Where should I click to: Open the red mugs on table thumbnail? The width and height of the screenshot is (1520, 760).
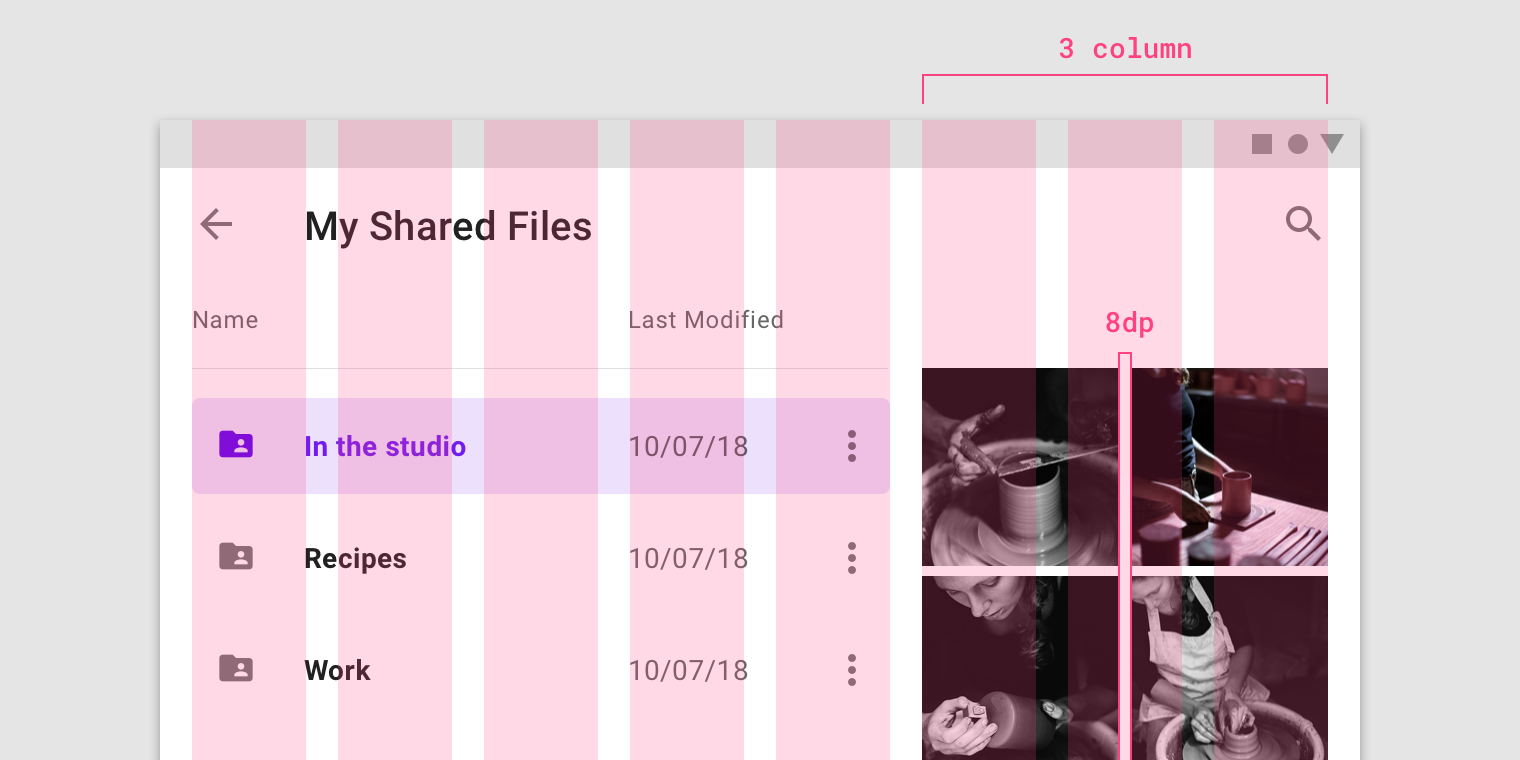point(1230,467)
